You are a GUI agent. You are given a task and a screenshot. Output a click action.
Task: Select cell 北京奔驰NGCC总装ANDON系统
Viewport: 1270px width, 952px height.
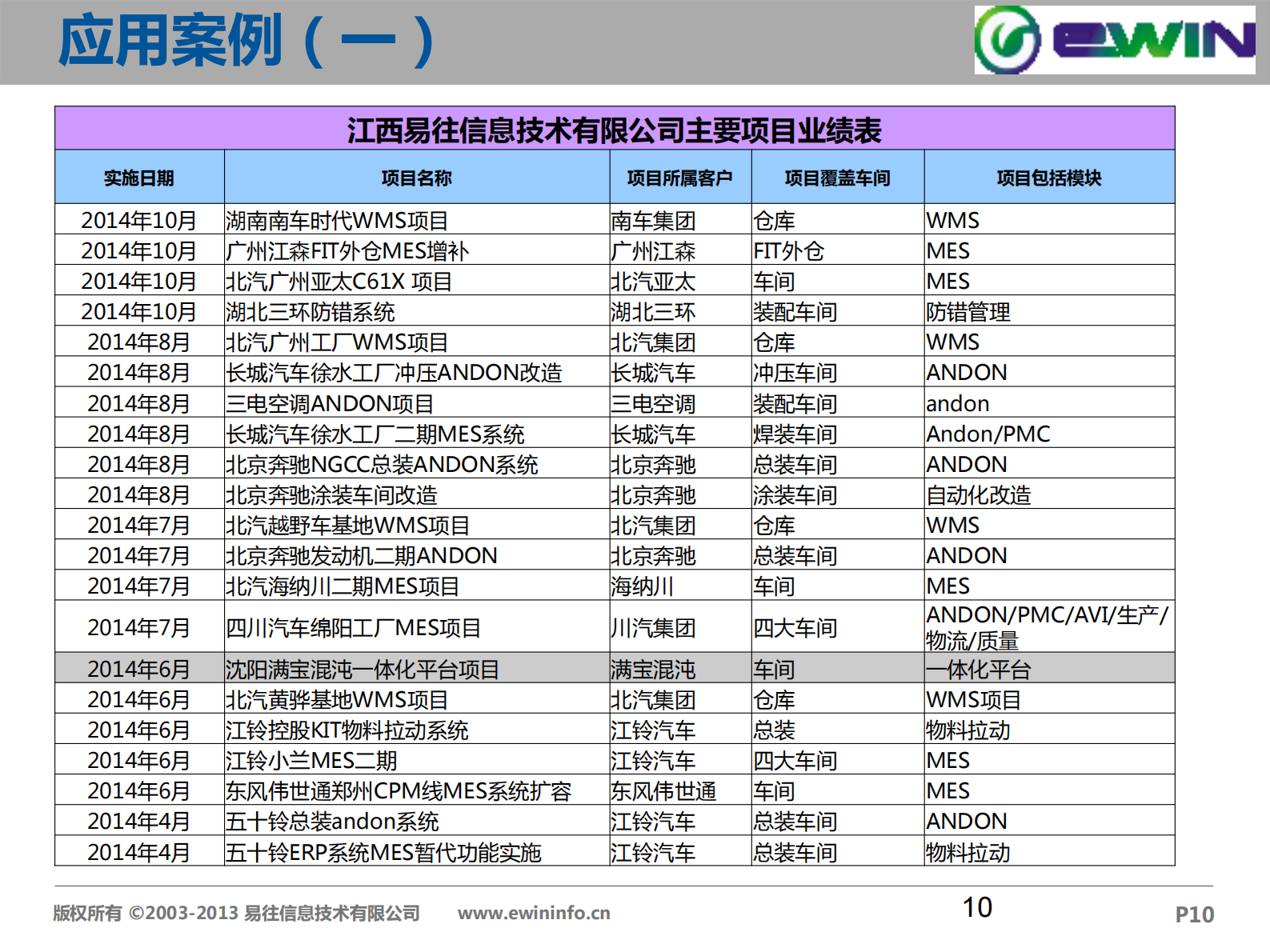pos(416,464)
